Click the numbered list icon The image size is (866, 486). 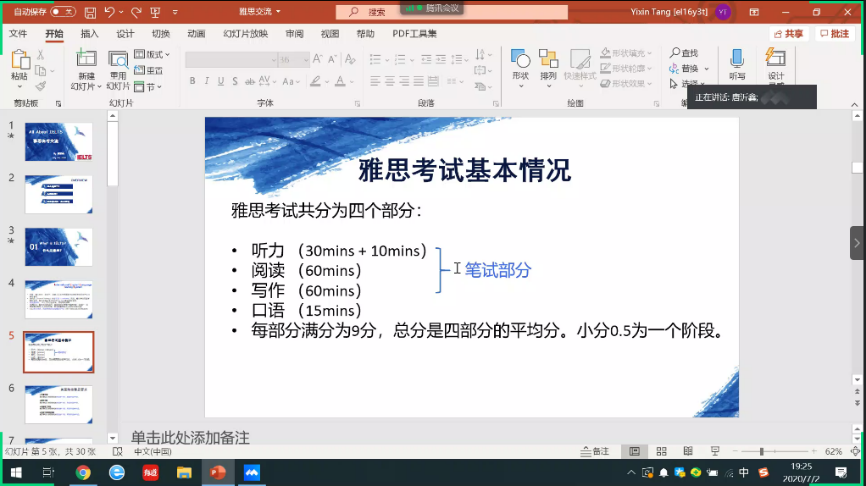tap(400, 59)
